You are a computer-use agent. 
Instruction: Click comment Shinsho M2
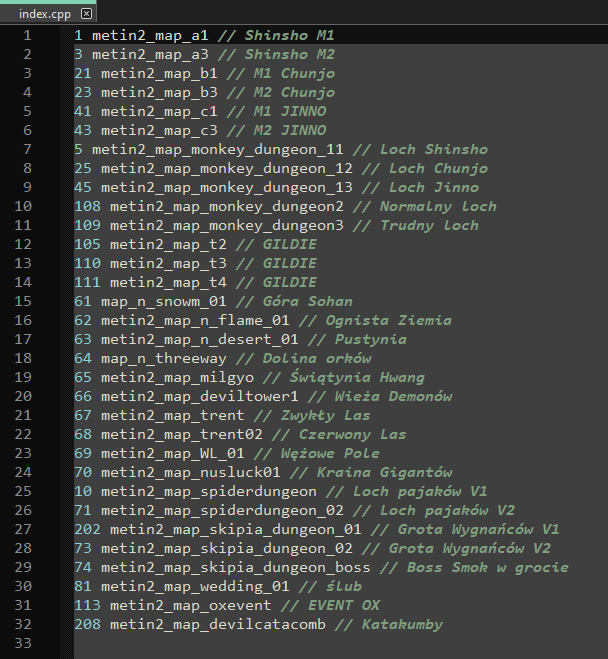coord(290,54)
